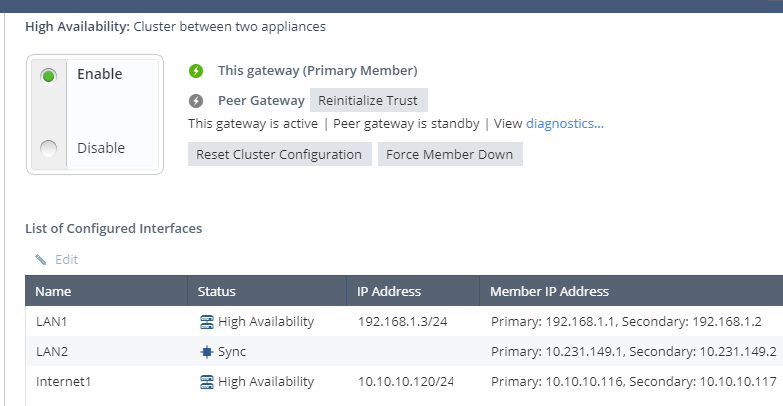Click the Sync icon in LAN2 row

coord(207,352)
